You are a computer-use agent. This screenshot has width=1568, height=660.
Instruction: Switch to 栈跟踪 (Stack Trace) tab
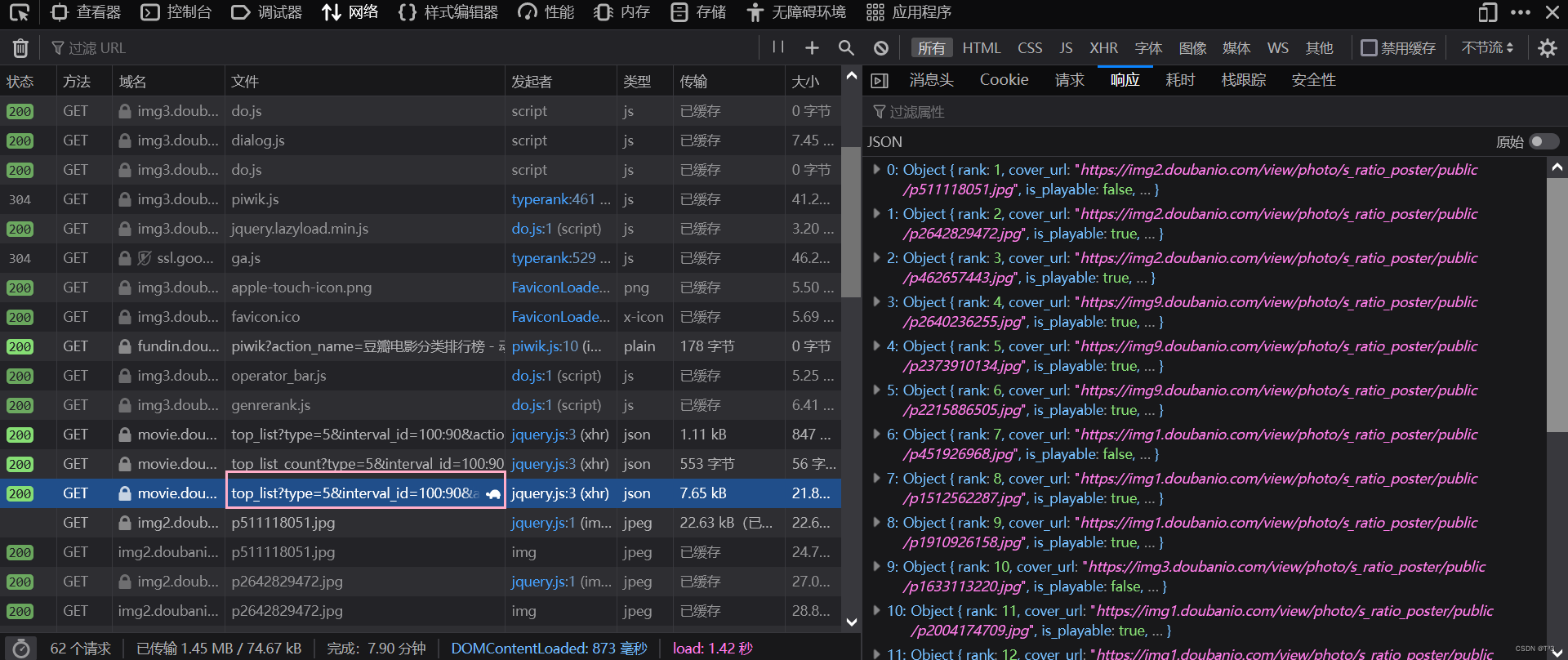pyautogui.click(x=1243, y=80)
